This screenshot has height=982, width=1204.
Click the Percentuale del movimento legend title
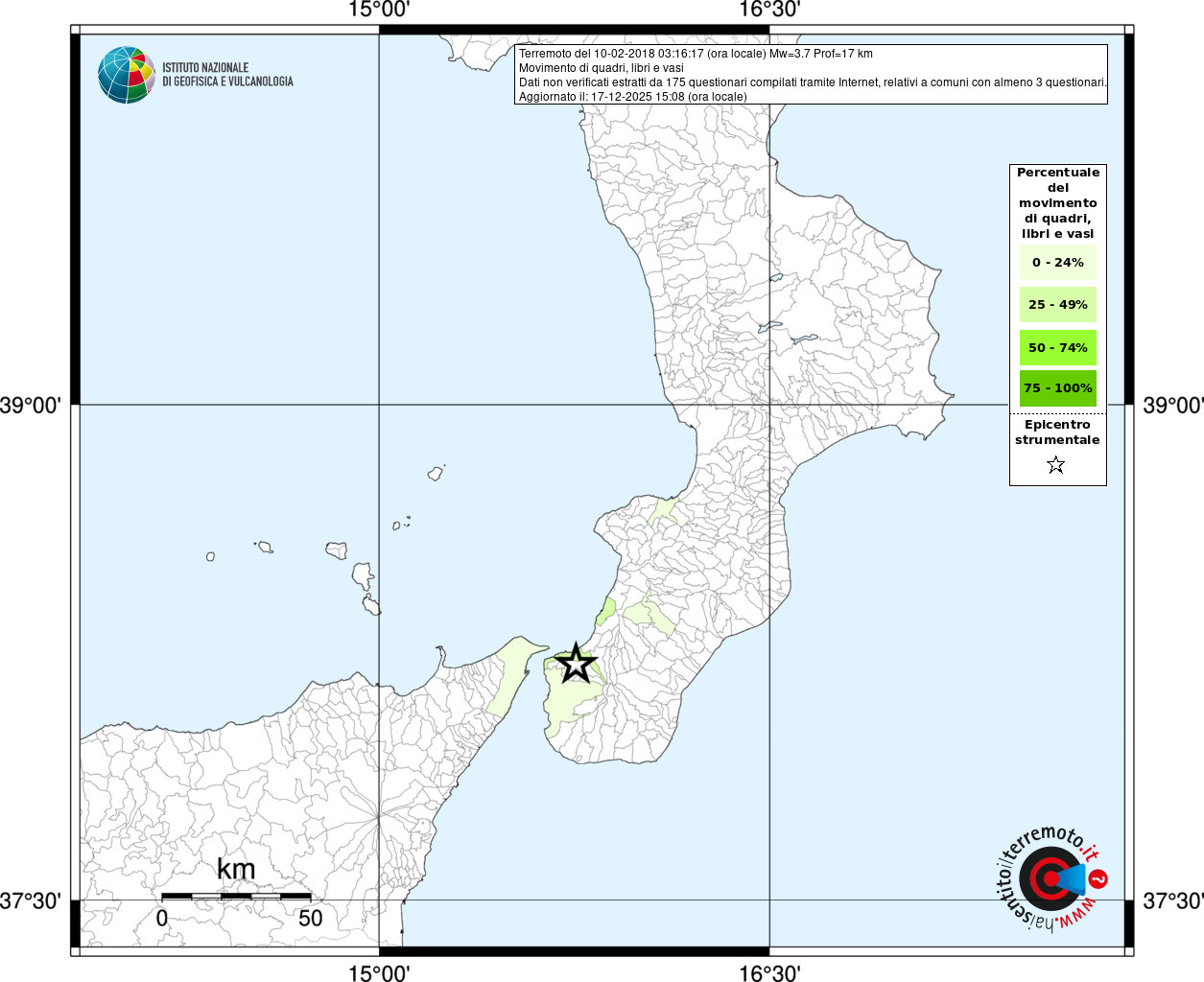click(x=1057, y=203)
